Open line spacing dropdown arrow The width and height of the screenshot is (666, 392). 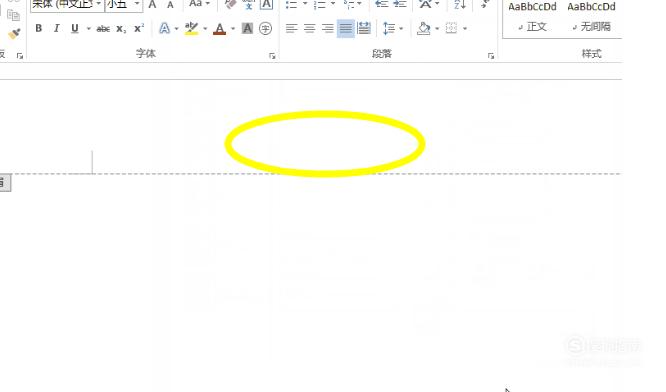click(x=401, y=28)
